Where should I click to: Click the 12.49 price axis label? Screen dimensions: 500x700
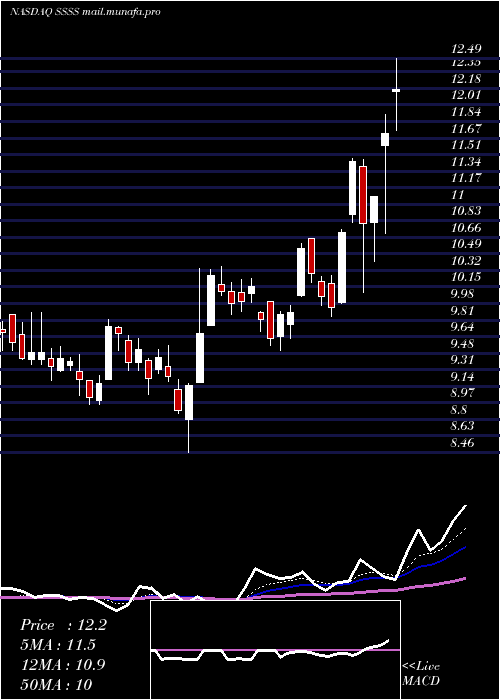click(466, 49)
